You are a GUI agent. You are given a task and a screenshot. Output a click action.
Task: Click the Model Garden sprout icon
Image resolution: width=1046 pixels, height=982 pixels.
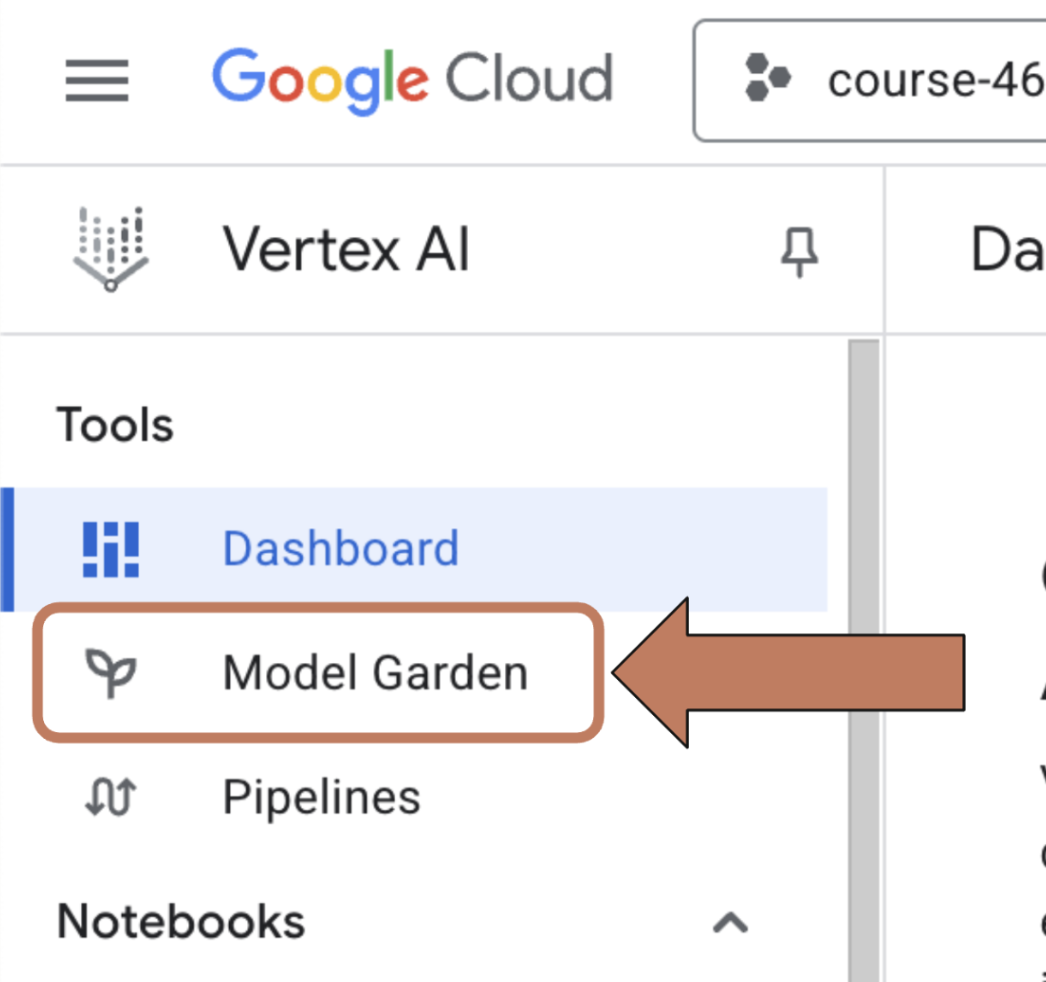click(111, 672)
